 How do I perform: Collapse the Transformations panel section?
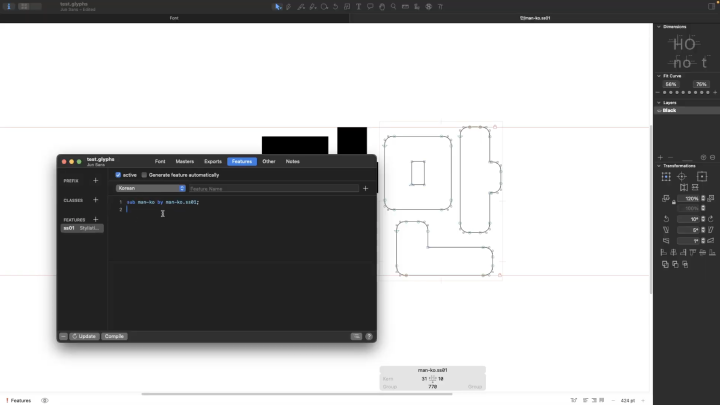coord(659,166)
